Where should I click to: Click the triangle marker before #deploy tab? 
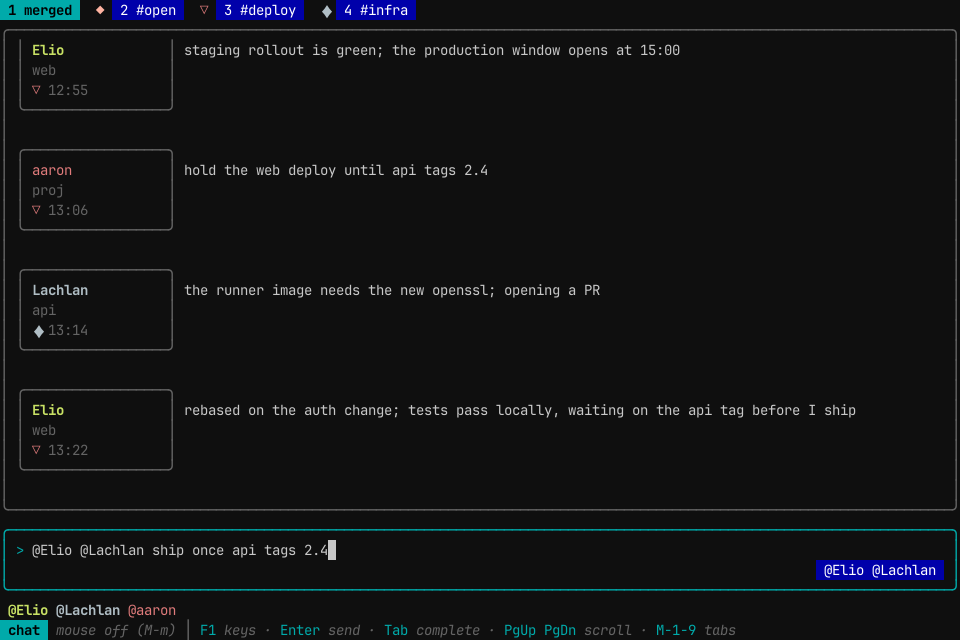point(204,10)
